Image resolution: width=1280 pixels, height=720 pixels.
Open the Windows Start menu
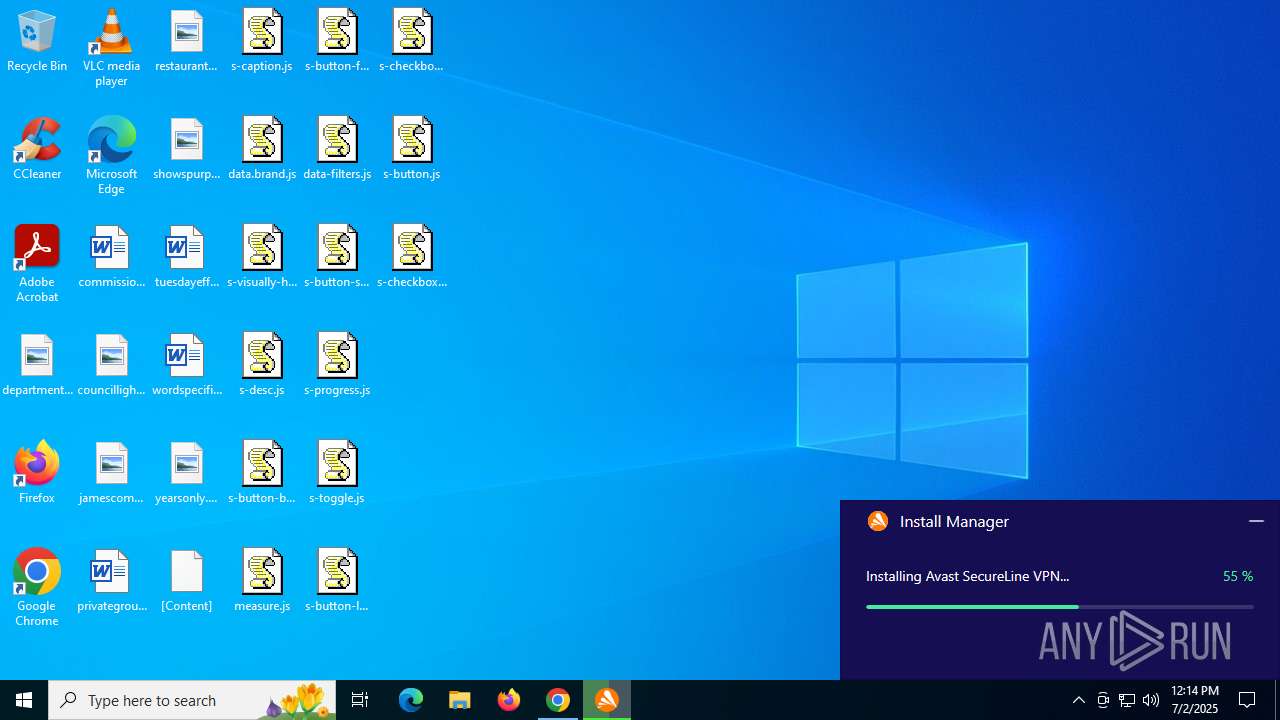[24, 700]
